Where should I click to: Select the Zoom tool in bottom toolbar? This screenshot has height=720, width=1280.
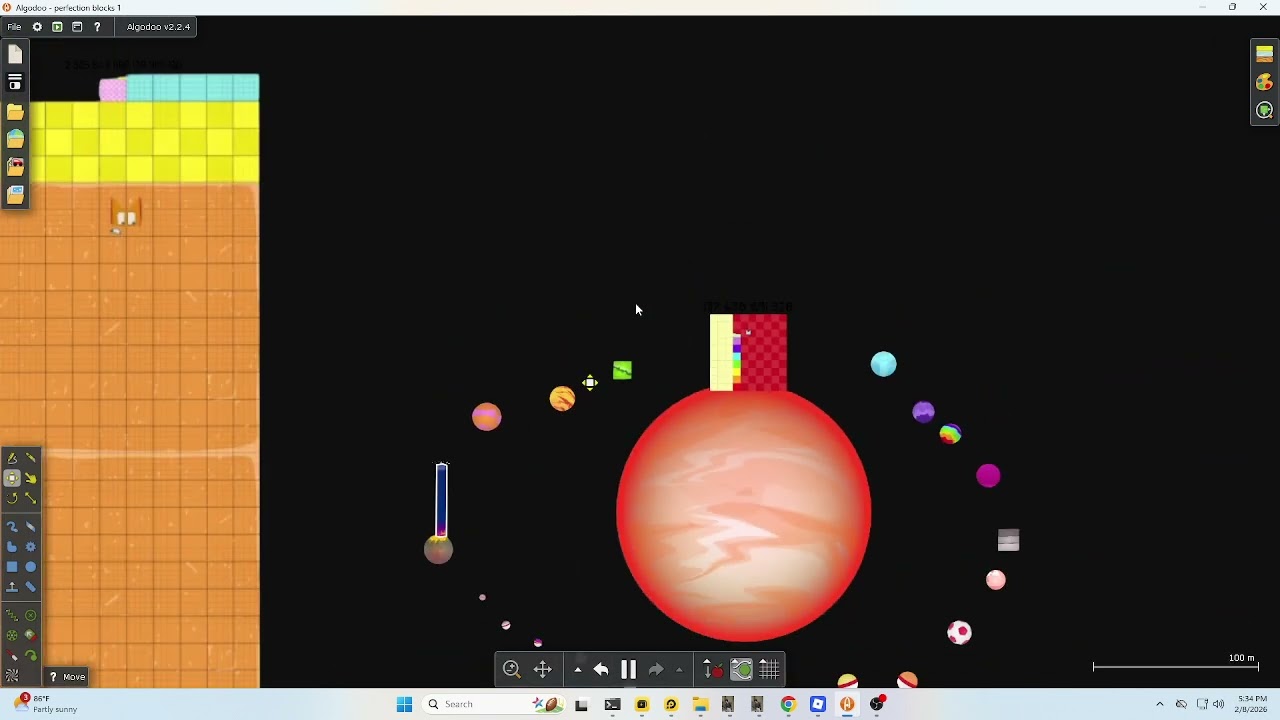512,670
